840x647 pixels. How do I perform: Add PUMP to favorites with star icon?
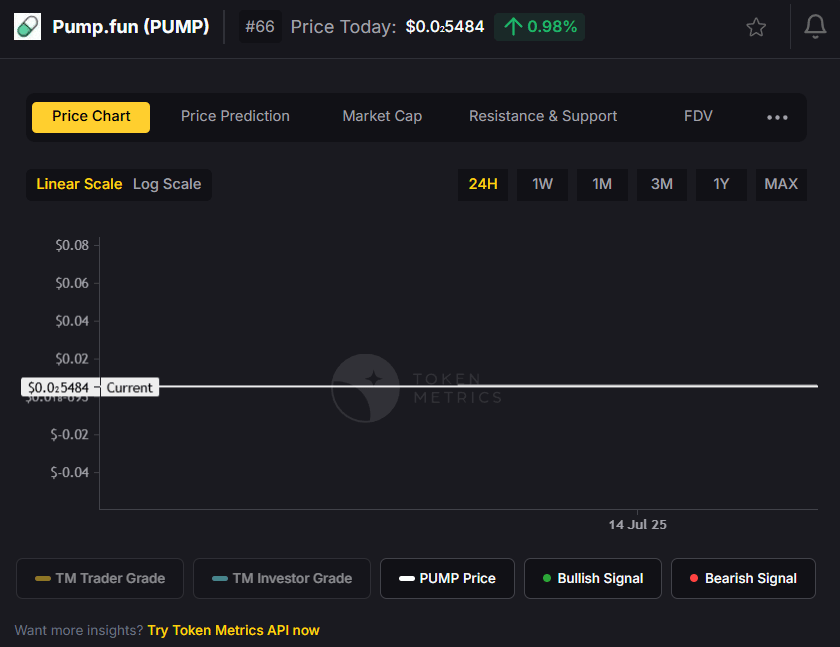click(756, 27)
